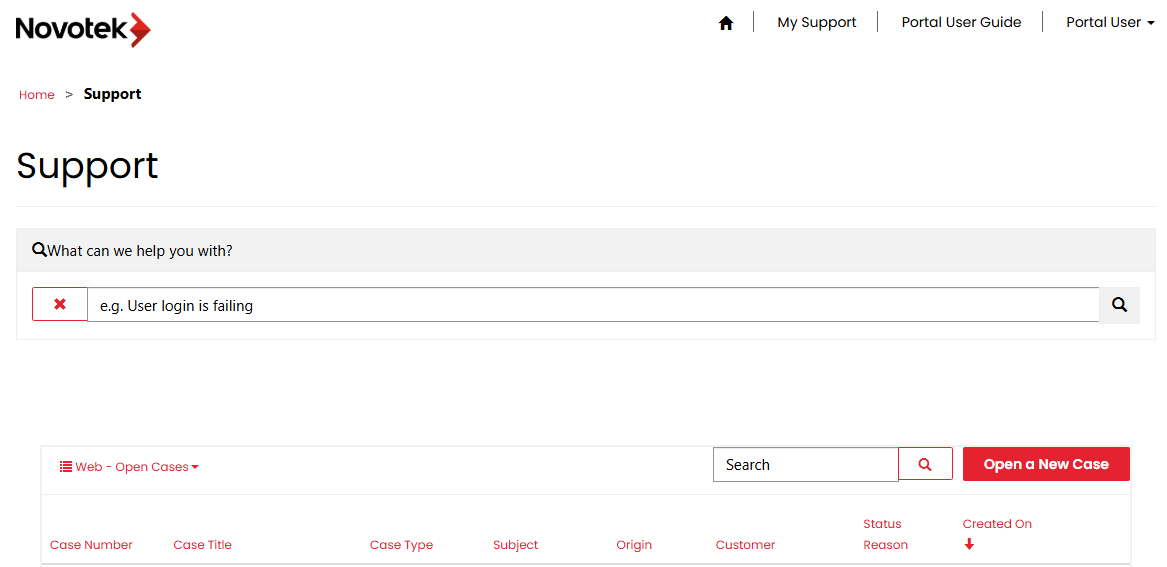Click the Created On sort arrow

pyautogui.click(x=969, y=544)
